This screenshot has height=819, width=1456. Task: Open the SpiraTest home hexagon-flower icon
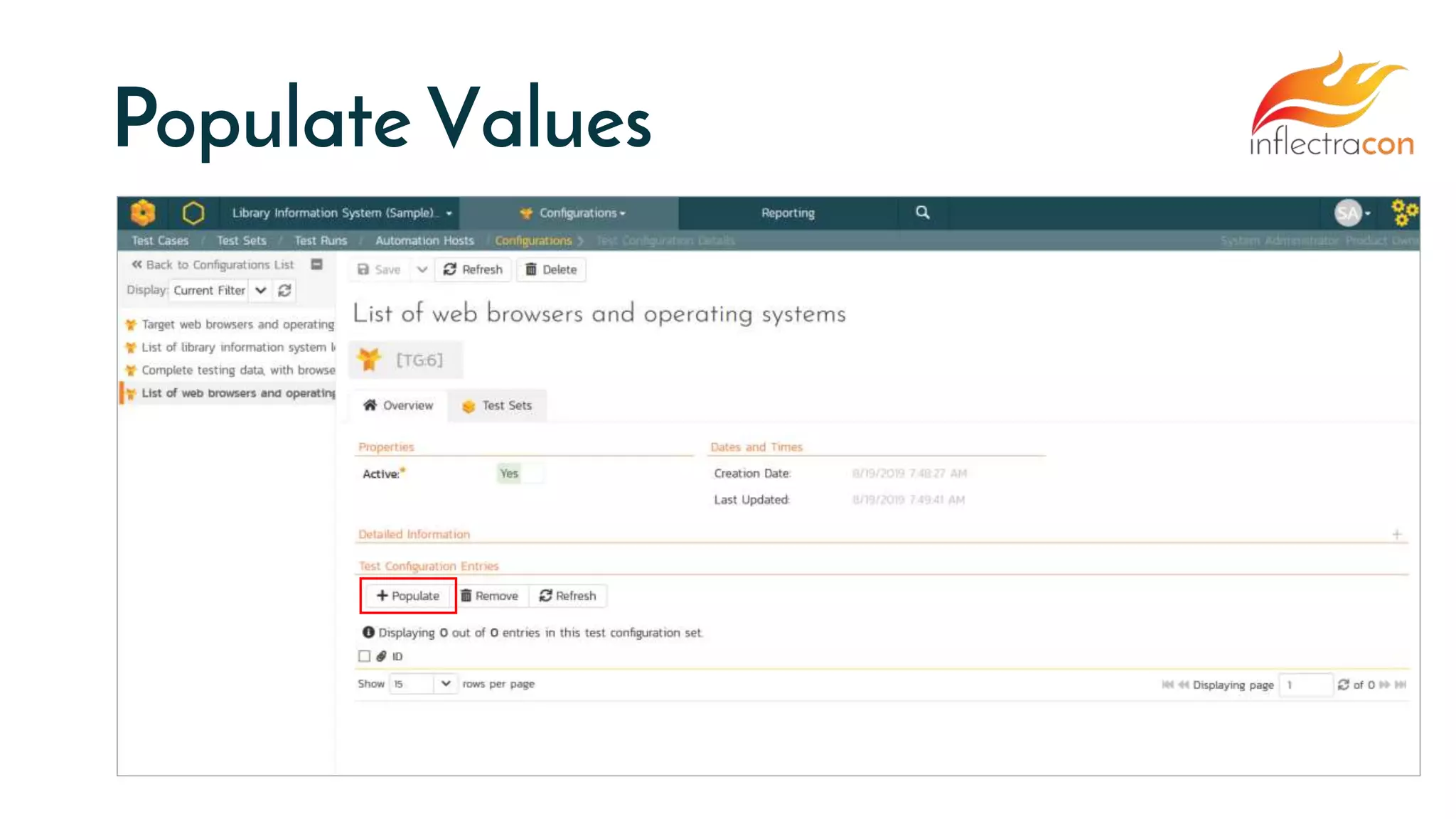click(143, 213)
